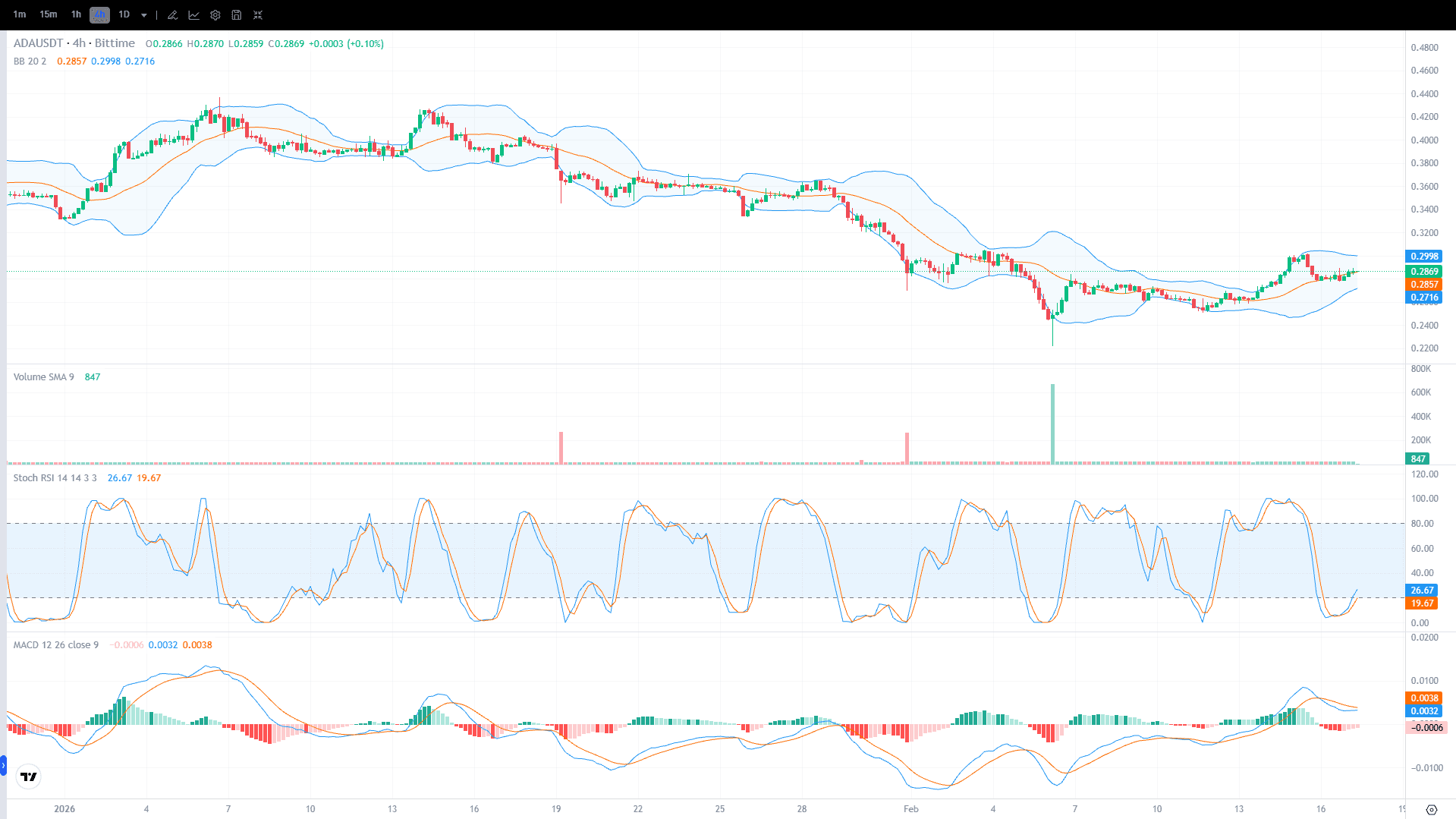
Task: Open the timeframe dropdown arrow next to 1D
Action: click(x=143, y=14)
